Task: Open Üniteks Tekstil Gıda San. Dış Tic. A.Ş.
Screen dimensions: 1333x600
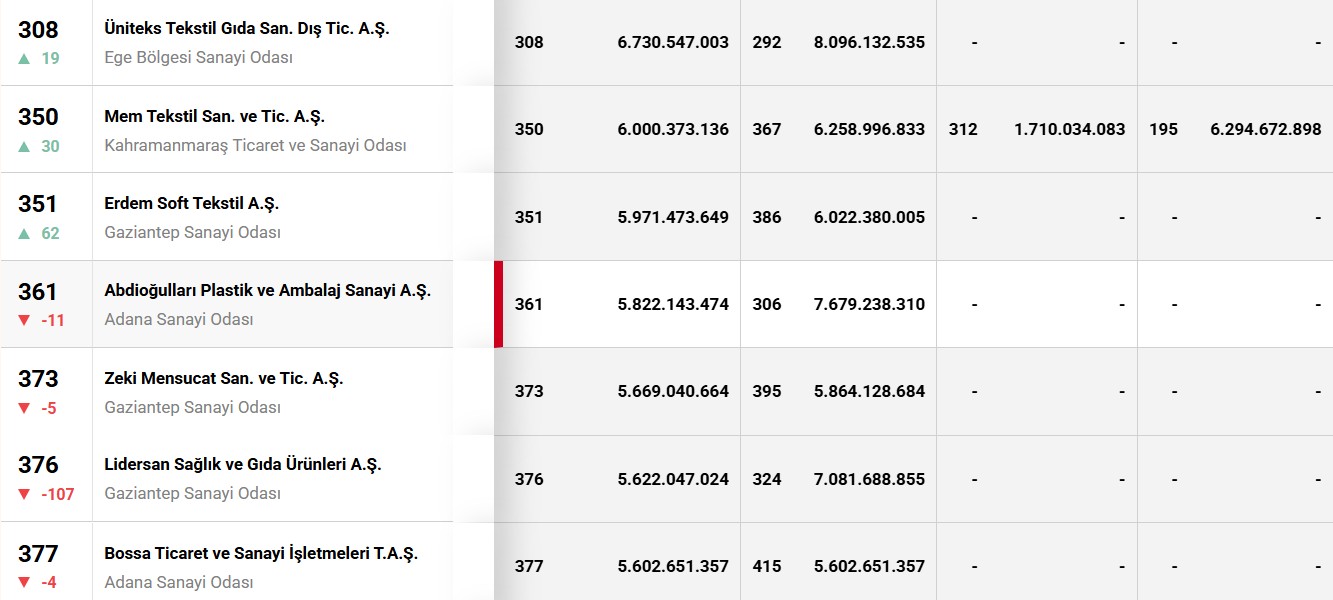Action: (246, 29)
